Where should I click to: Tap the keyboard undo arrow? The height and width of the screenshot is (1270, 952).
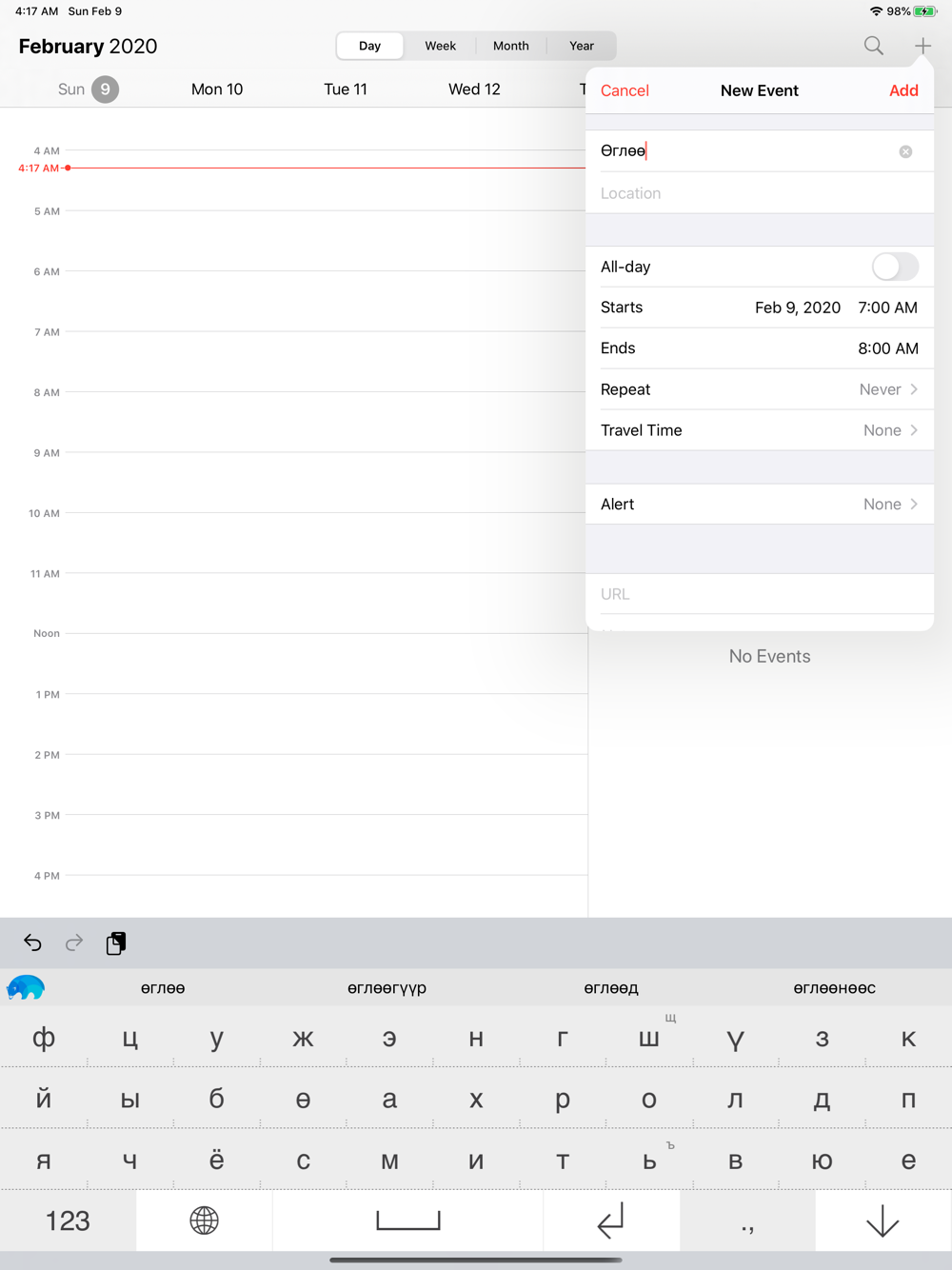click(32, 943)
